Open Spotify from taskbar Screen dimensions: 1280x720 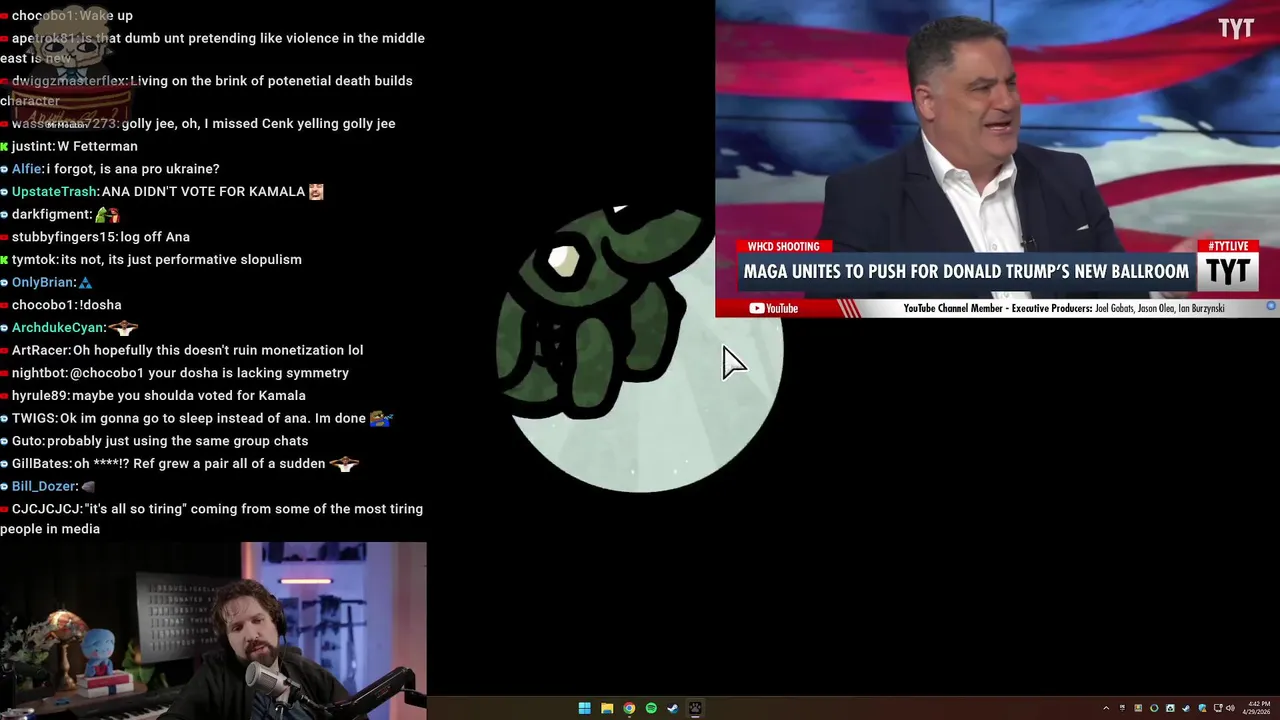coord(651,708)
